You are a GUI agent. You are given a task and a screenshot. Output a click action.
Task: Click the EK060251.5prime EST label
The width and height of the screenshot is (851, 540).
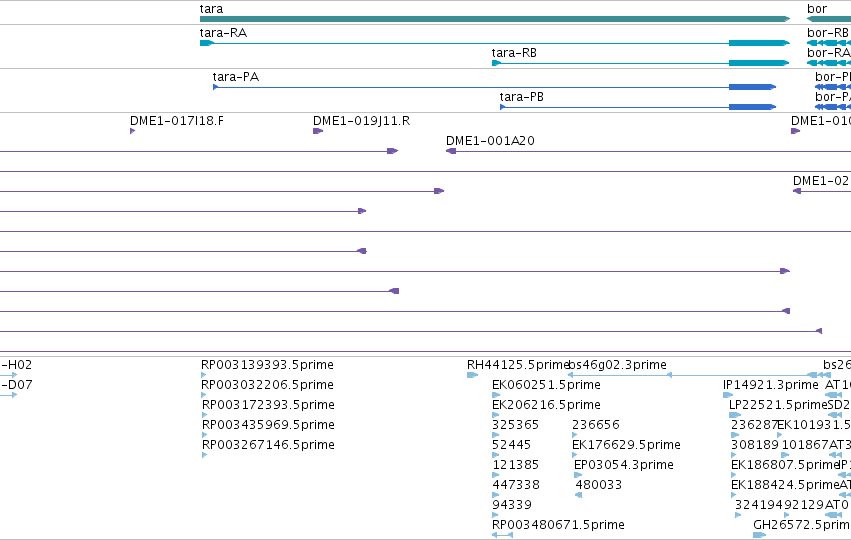coord(546,385)
